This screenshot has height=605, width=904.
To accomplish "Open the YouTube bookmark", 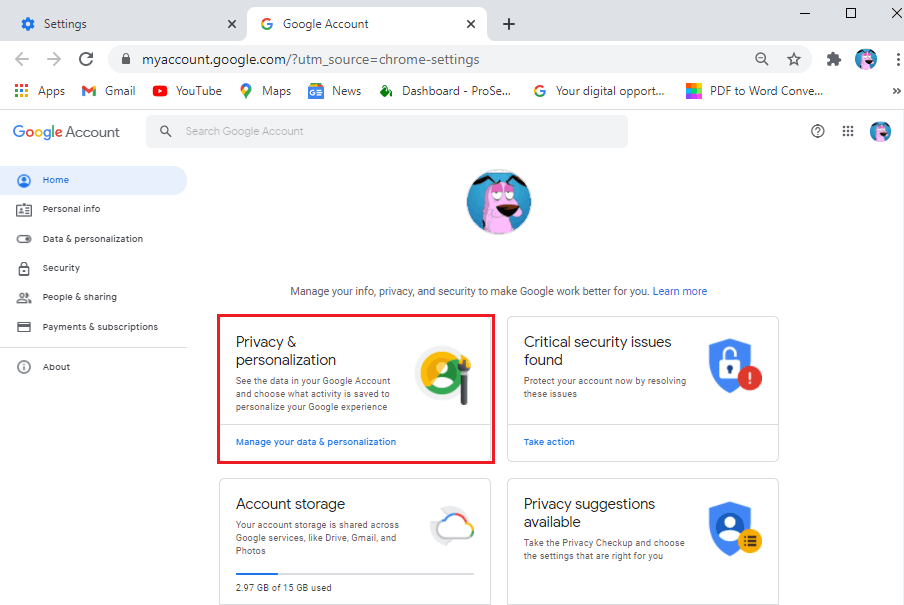I will point(187,91).
